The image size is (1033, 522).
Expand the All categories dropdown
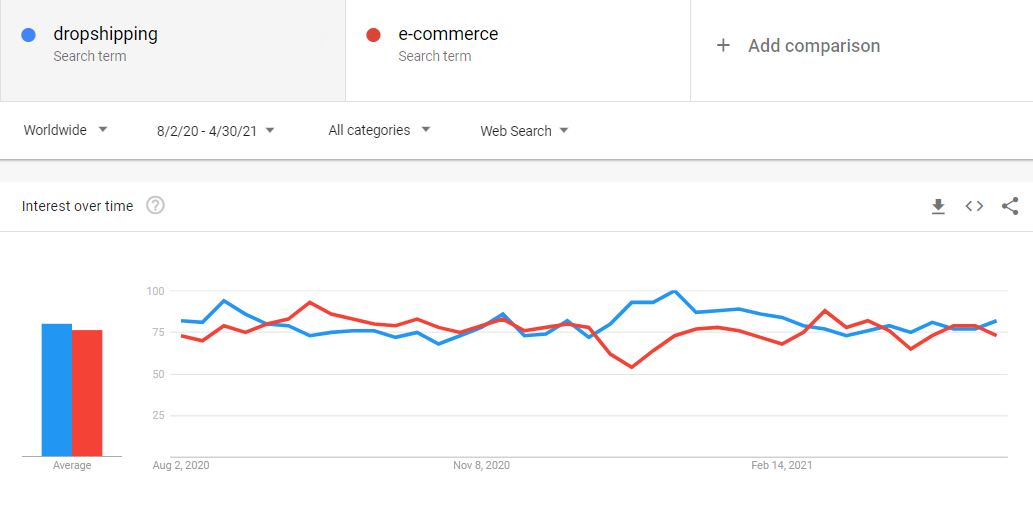click(379, 130)
